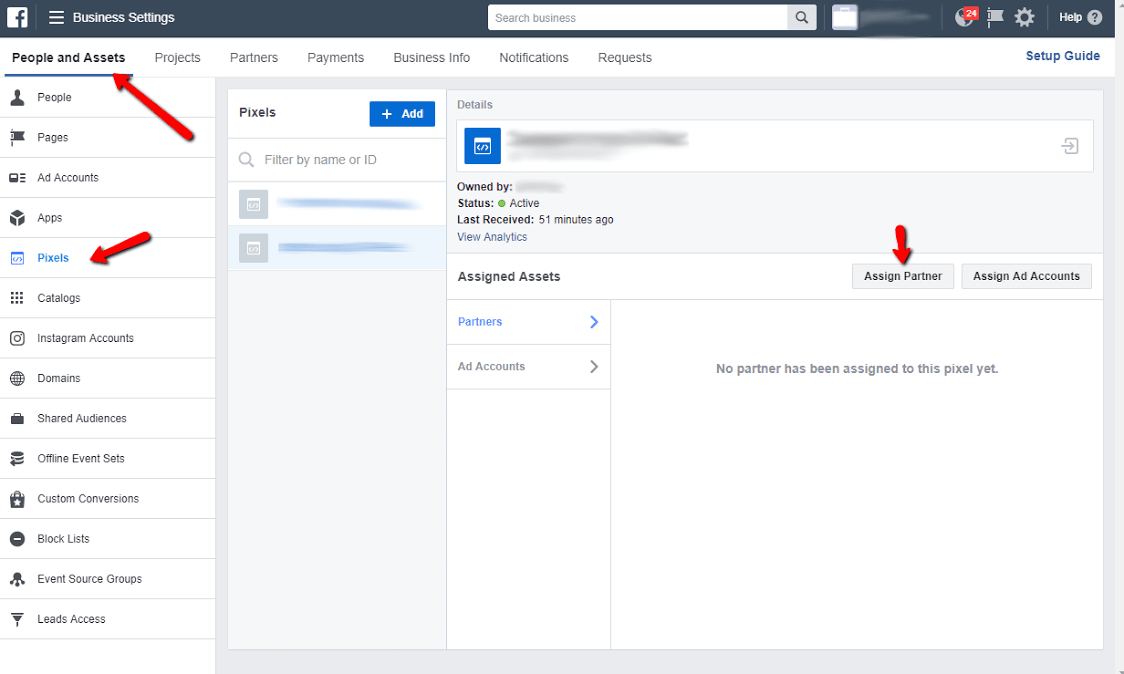Viewport: 1124px width, 674px height.
Task: Open the View Analytics link
Action: [x=492, y=237]
